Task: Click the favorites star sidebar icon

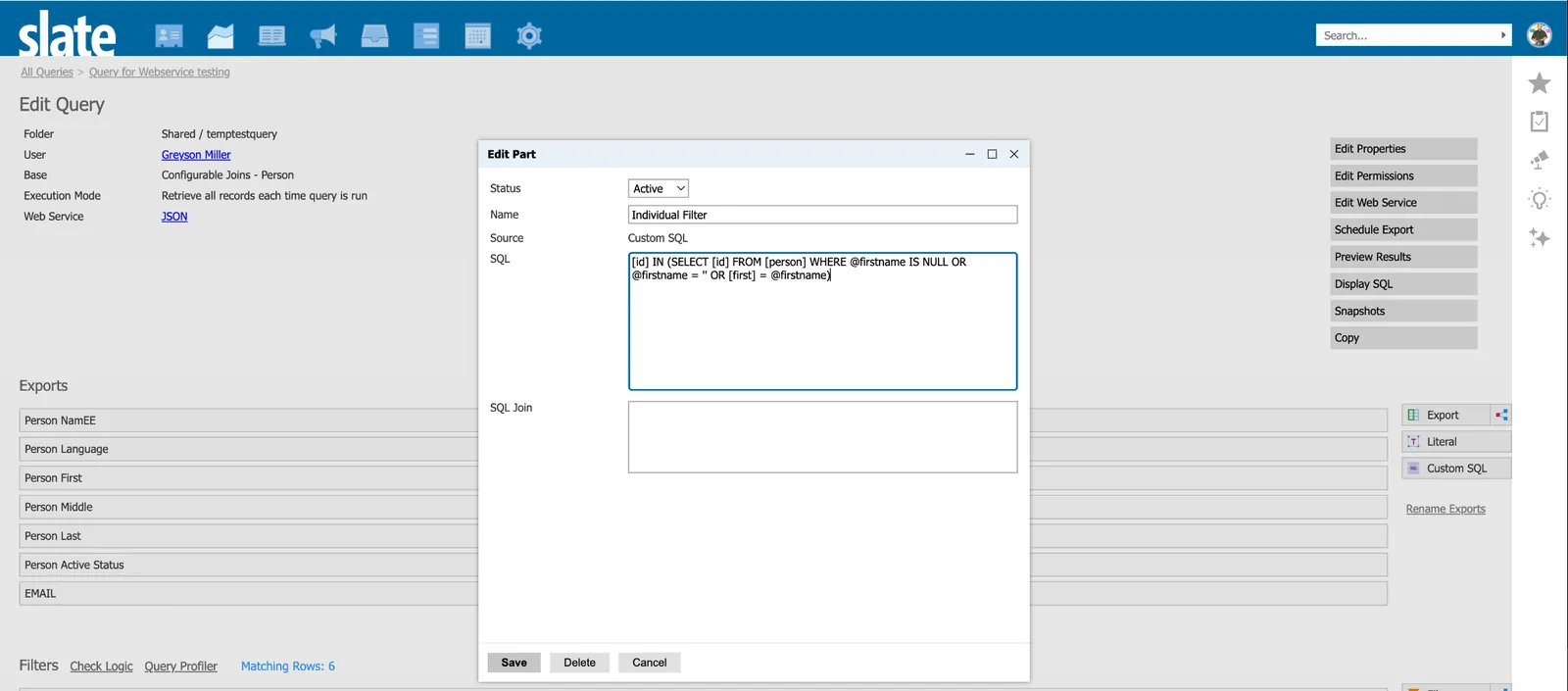Action: coord(1540,83)
